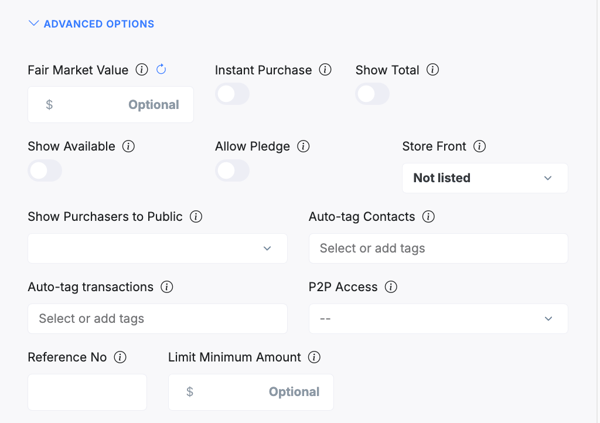The width and height of the screenshot is (600, 423).
Task: Enable the Allow Pledge toggle
Action: coord(232,170)
